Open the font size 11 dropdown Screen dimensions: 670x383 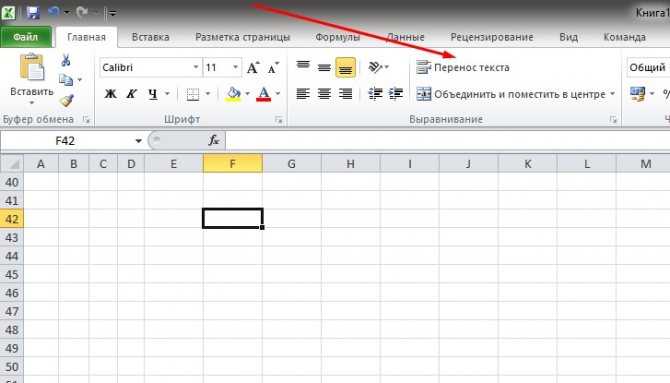[x=235, y=67]
